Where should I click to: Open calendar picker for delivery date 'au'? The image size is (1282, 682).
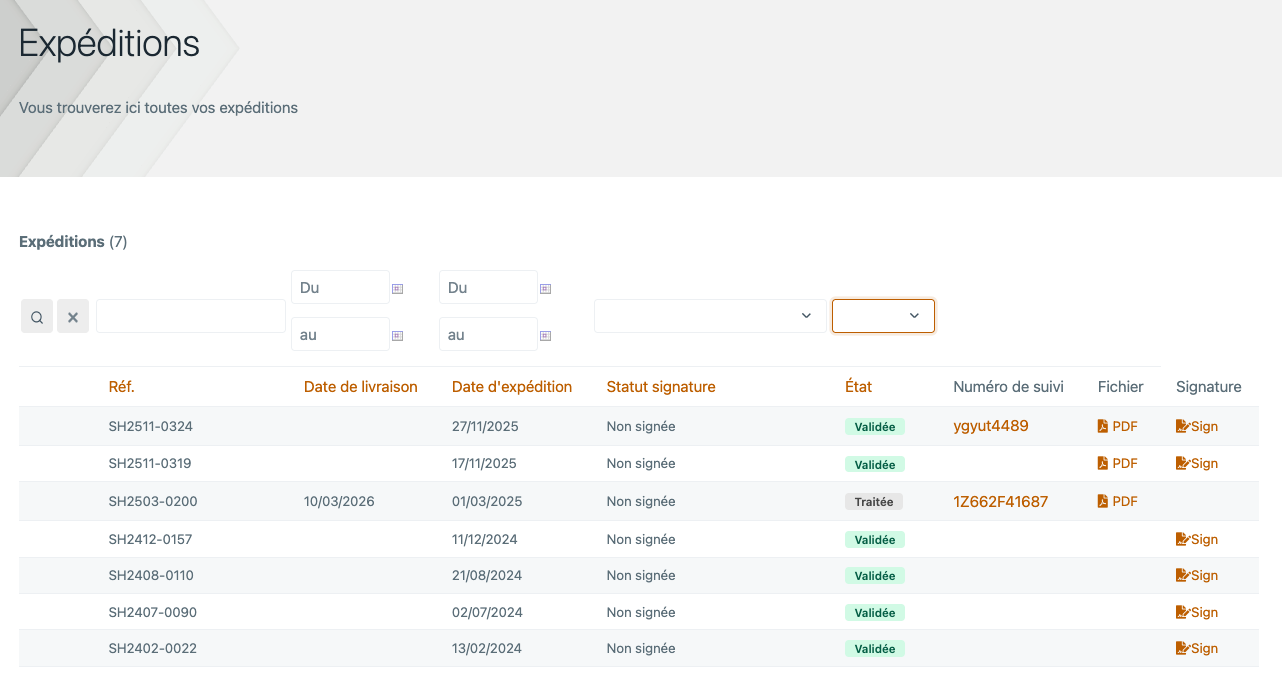[x=397, y=335]
